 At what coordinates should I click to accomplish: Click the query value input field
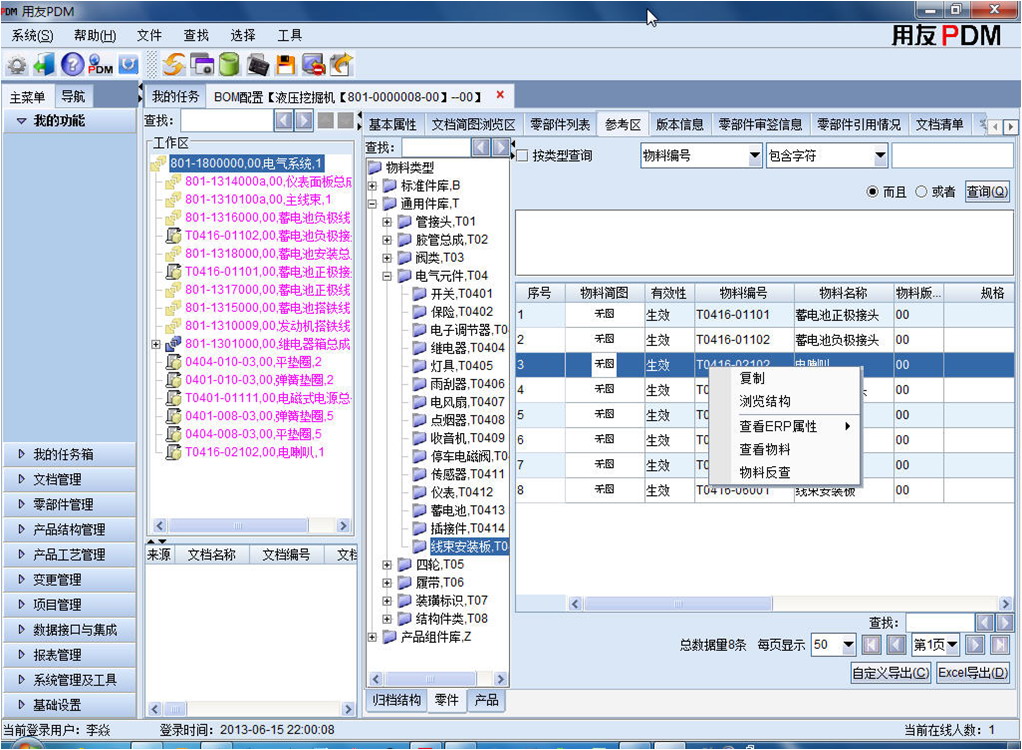point(952,156)
